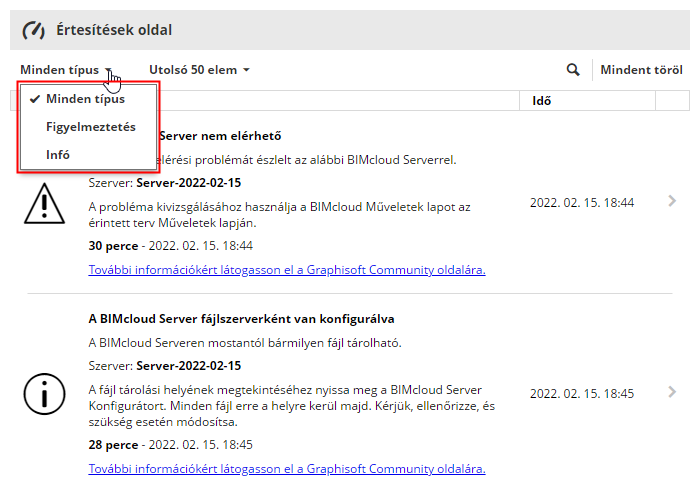
Task: Click Mindent töröl button
Action: tap(641, 70)
